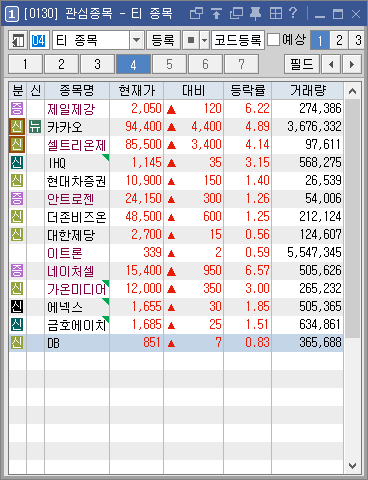The width and height of the screenshot is (368, 480).
Task: Click the square stop icon button
Action: coord(191,41)
